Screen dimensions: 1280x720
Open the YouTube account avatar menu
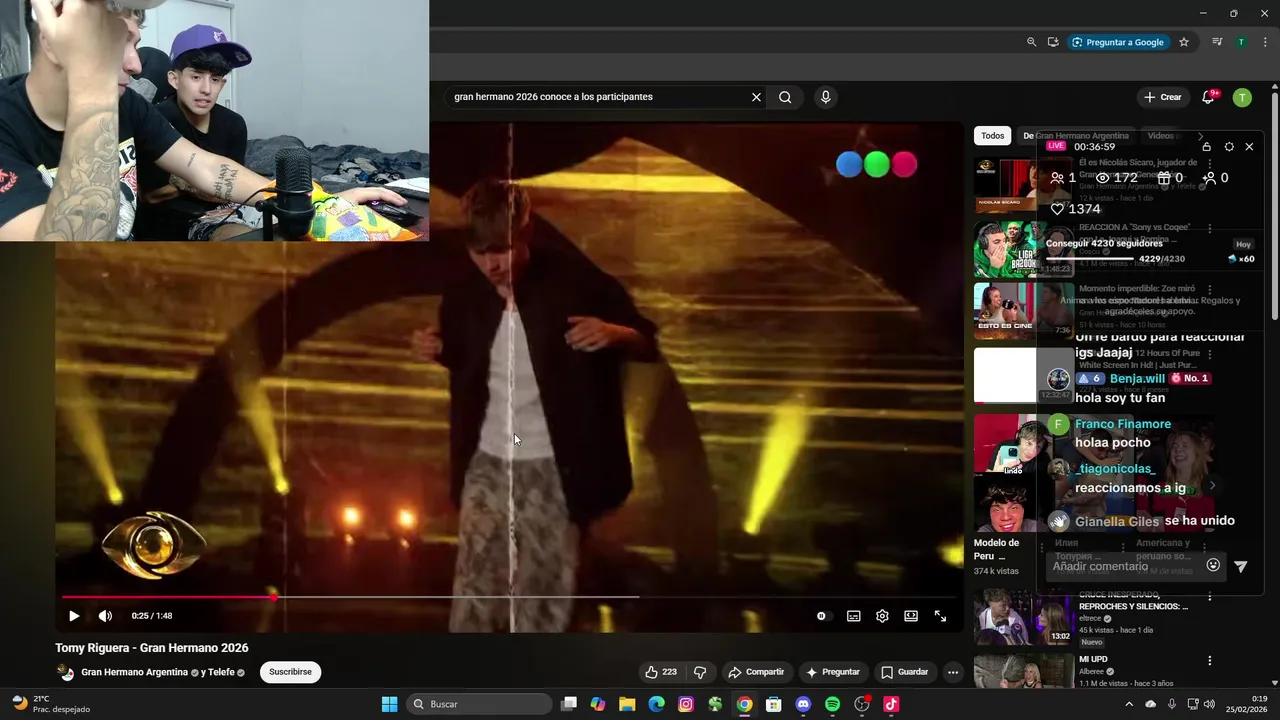click(1242, 97)
